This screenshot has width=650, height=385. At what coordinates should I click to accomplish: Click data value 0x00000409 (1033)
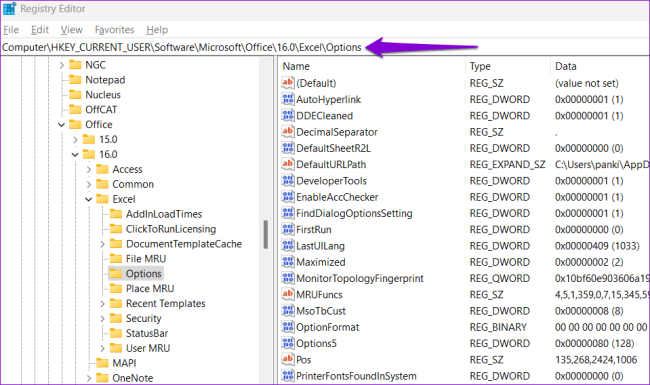point(597,246)
